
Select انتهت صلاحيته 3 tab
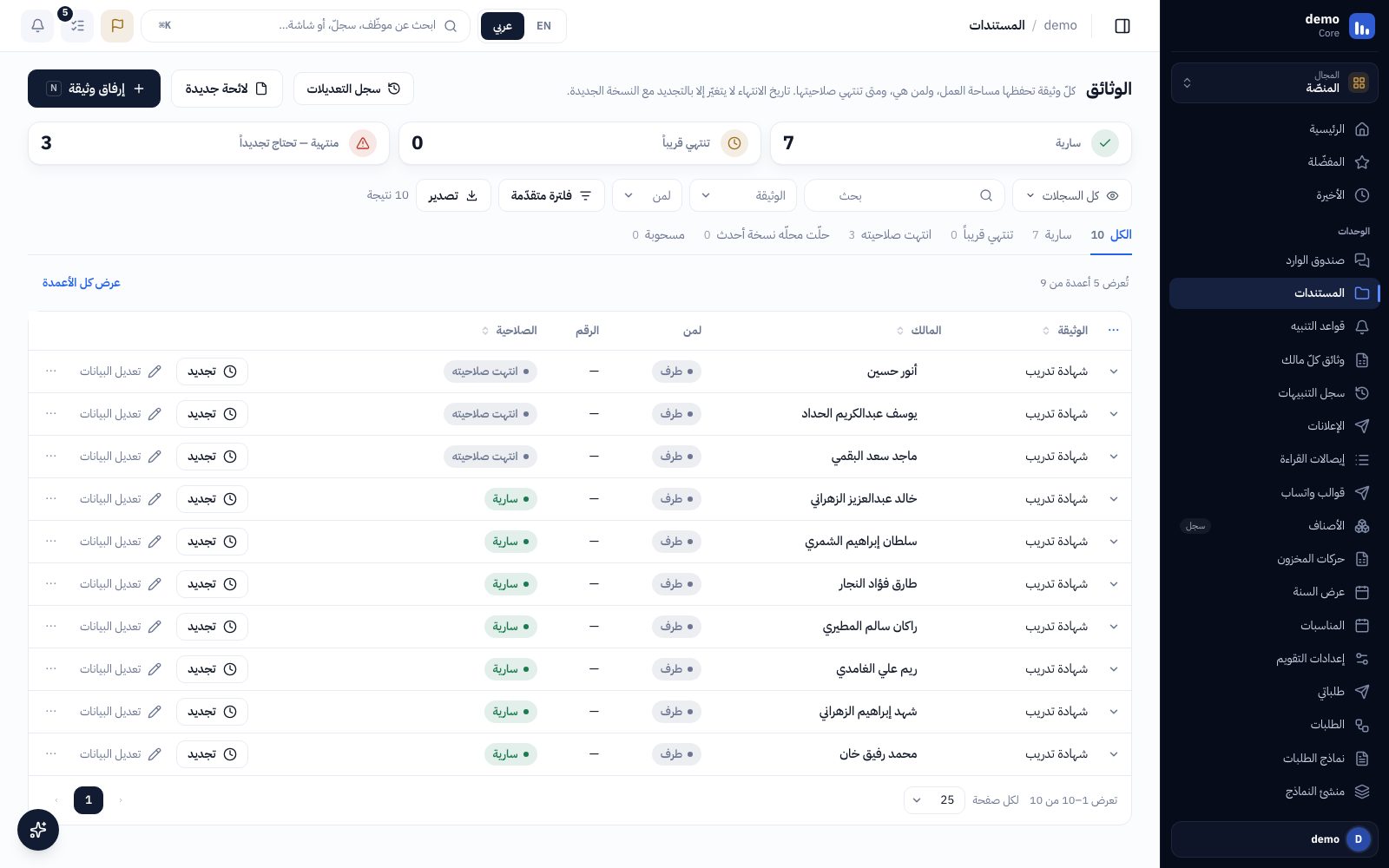click(890, 235)
